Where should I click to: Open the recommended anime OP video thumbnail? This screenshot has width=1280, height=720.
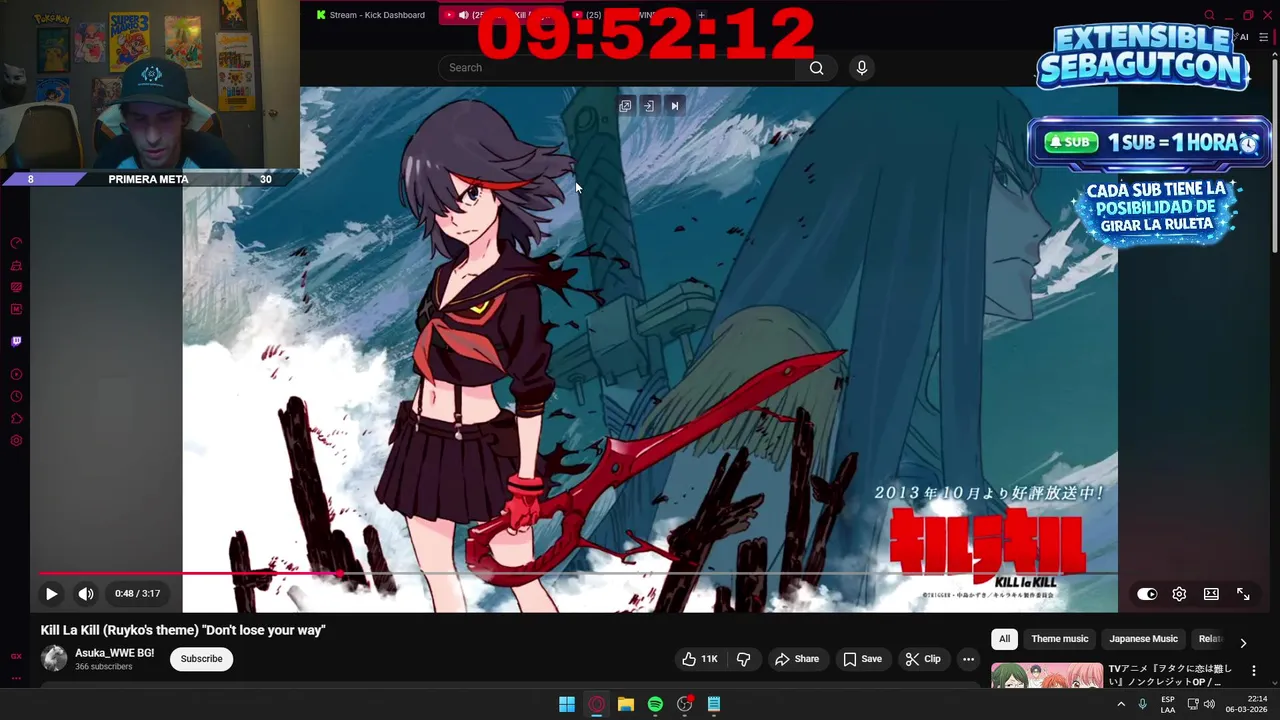[x=1047, y=676]
